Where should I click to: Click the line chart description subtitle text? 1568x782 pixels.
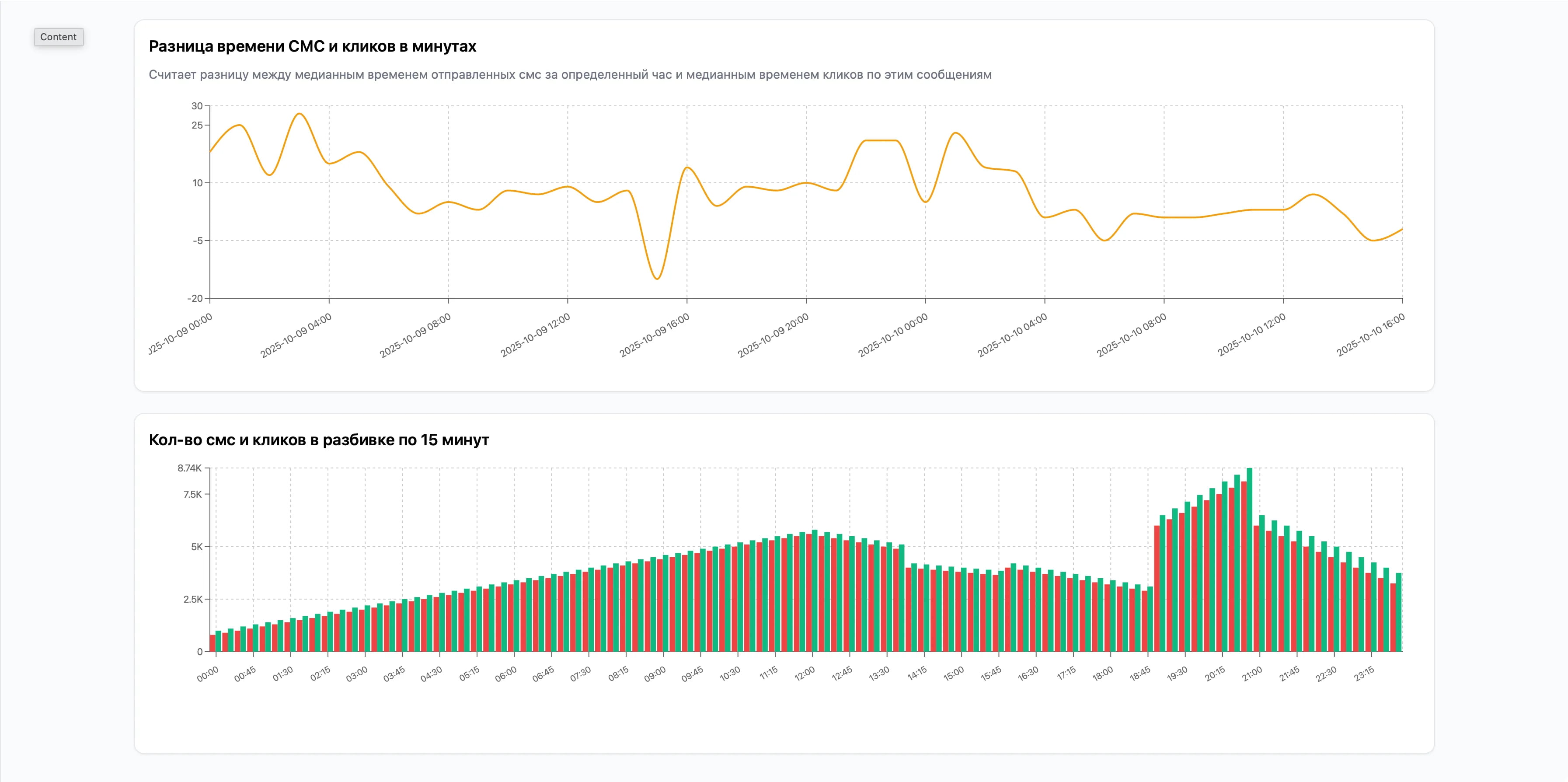pyautogui.click(x=570, y=75)
